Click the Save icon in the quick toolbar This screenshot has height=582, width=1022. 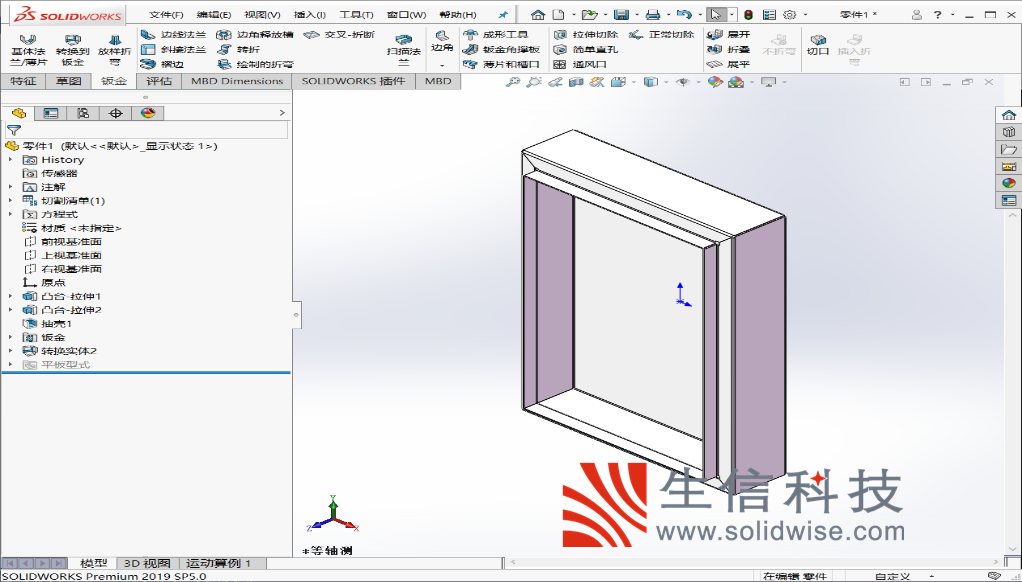coord(621,14)
